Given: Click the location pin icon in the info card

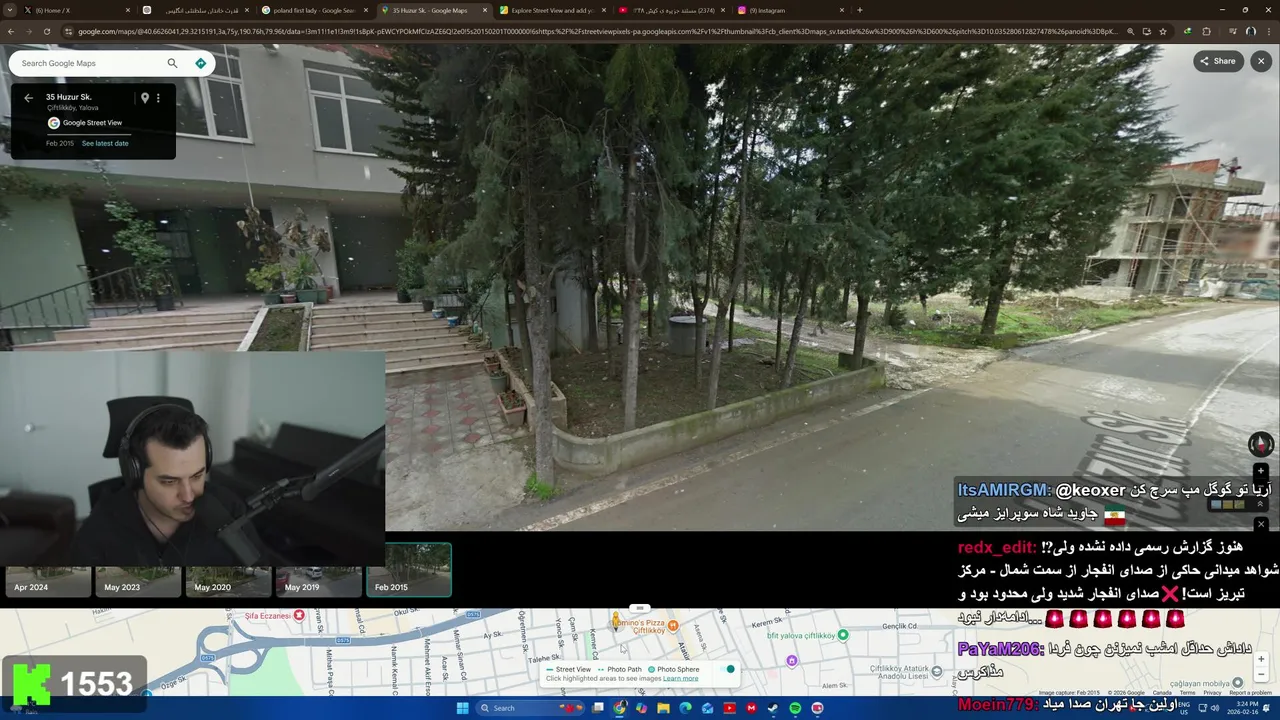Looking at the screenshot, I should [x=145, y=98].
